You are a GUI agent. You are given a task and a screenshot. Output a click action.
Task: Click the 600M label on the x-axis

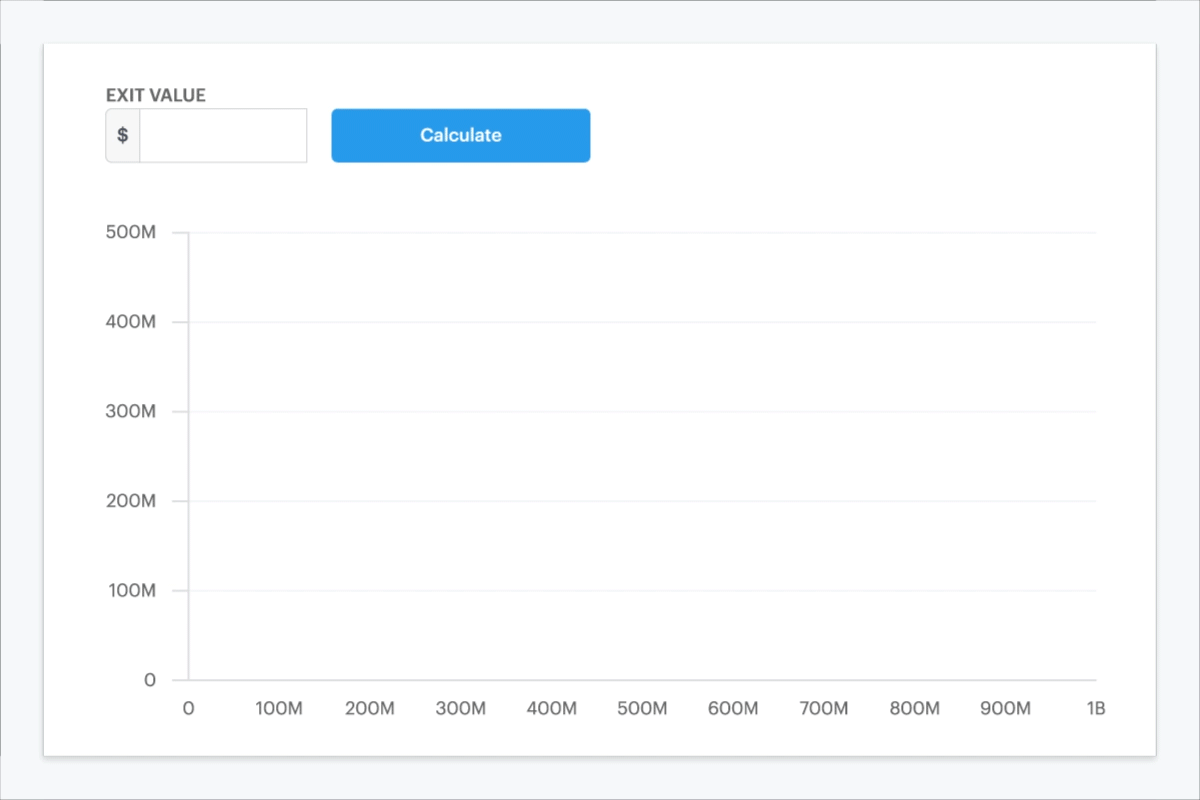(x=732, y=708)
